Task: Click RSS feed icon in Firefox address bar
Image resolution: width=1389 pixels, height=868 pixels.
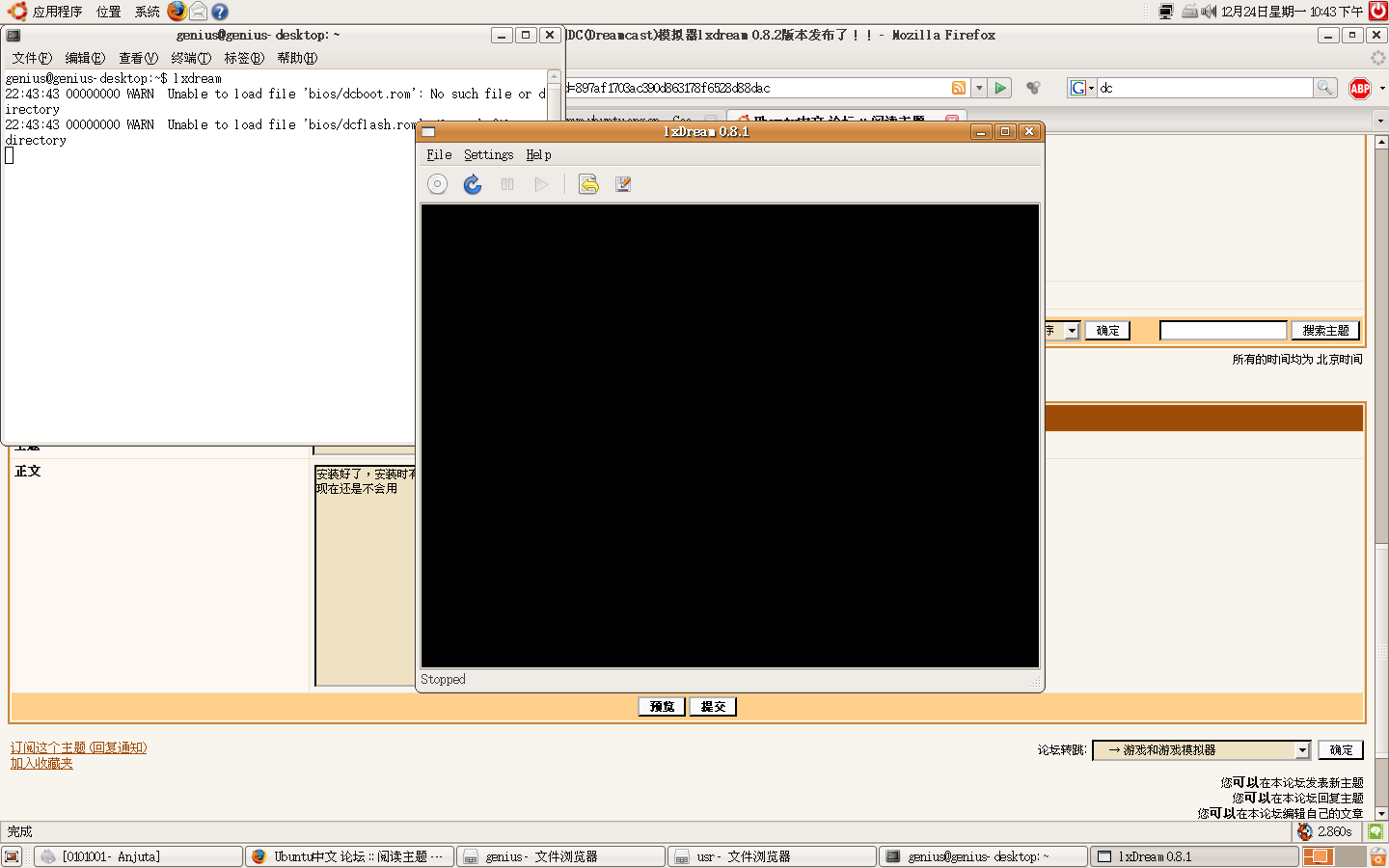Action: [959, 88]
